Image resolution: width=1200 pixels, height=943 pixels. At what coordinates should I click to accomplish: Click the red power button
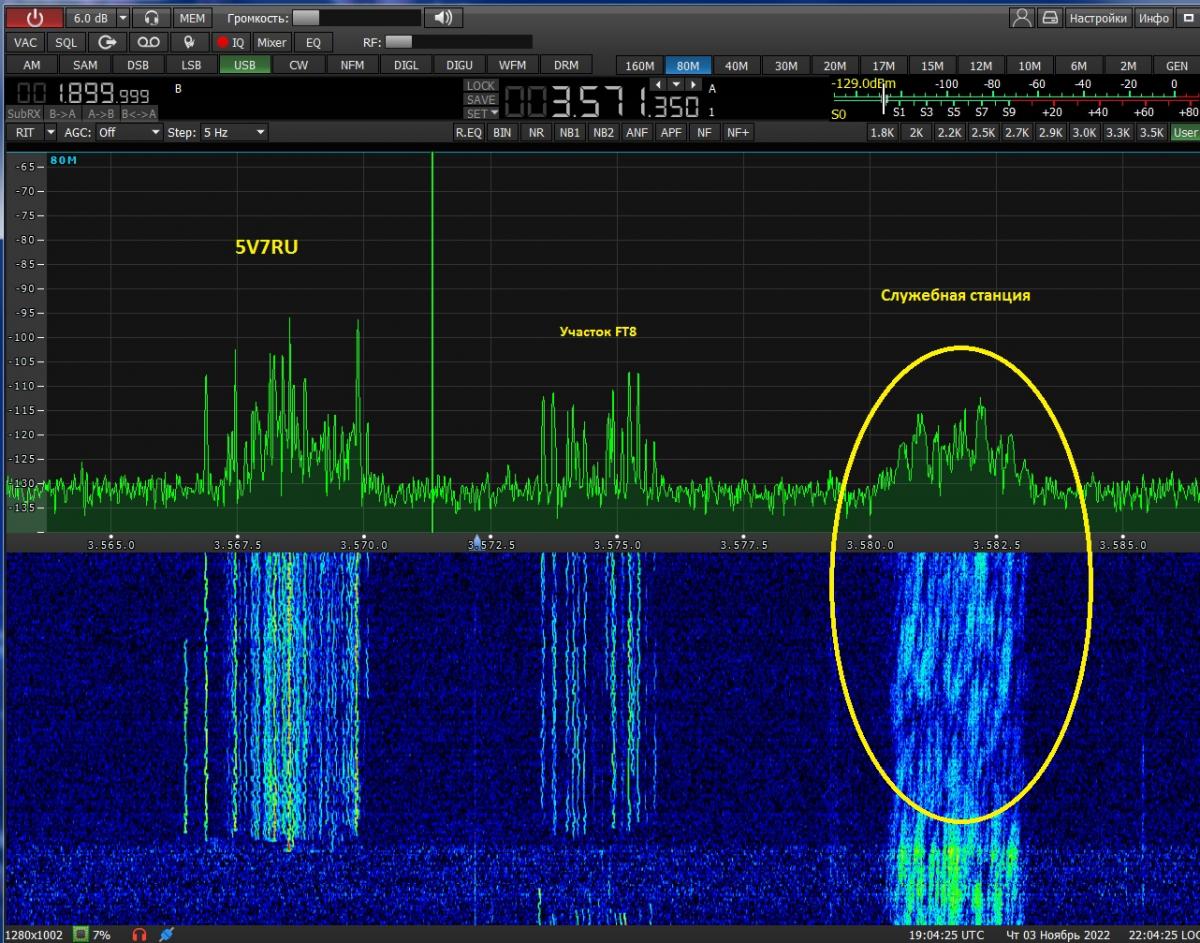pyautogui.click(x=35, y=18)
